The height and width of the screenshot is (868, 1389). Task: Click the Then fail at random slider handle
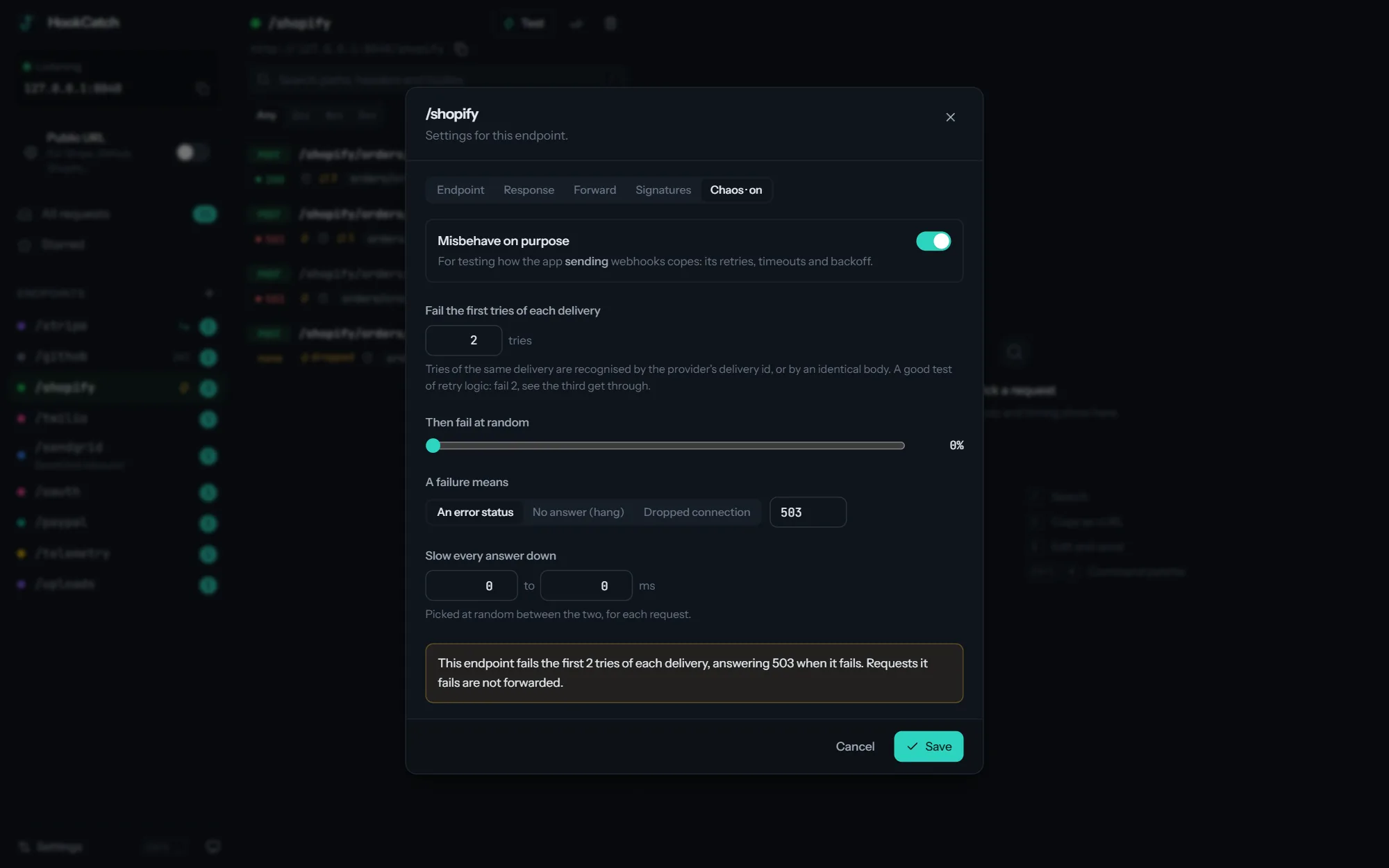(433, 446)
